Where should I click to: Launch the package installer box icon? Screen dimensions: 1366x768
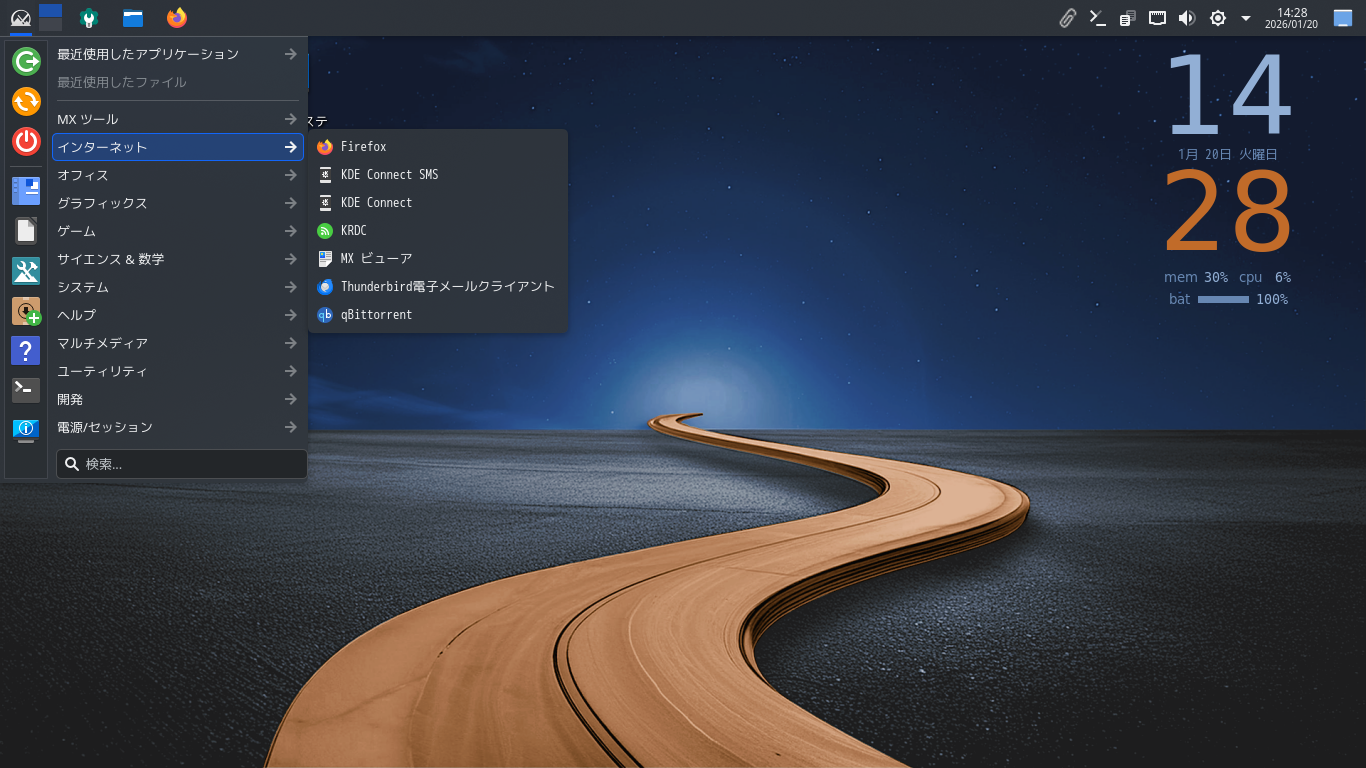tap(26, 311)
